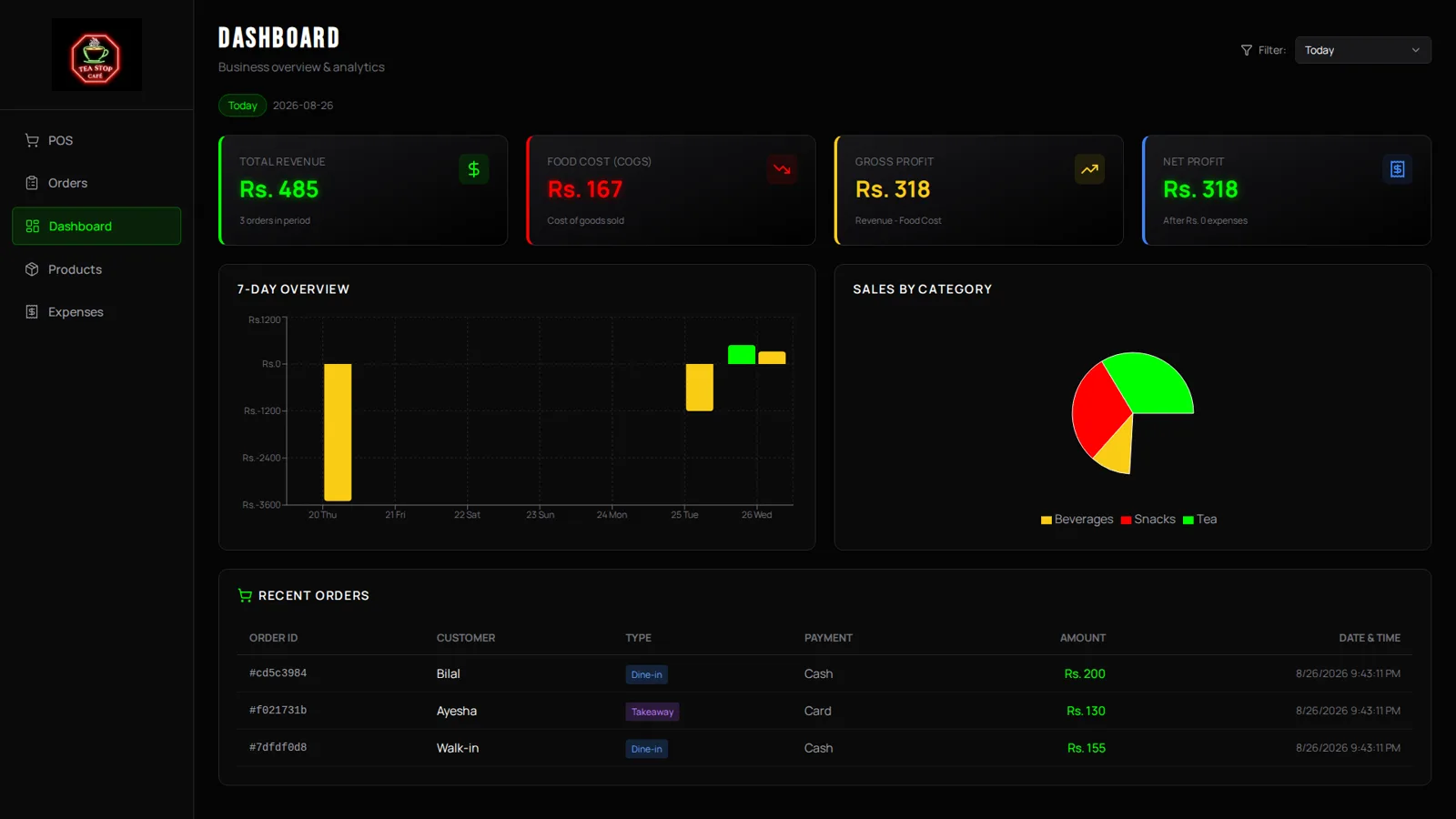
Task: Click the 7-DAY OVERVIEW heading
Action: tap(293, 289)
